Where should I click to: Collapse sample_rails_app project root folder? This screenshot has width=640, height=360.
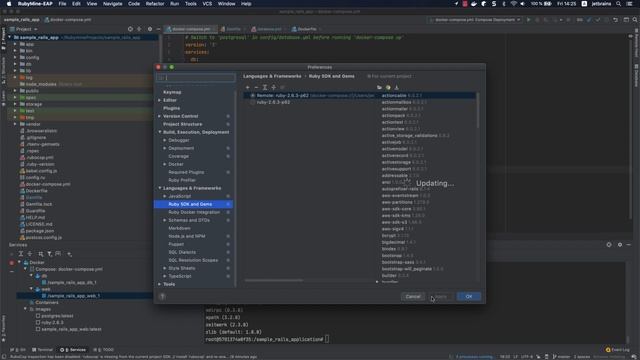click(x=10, y=37)
